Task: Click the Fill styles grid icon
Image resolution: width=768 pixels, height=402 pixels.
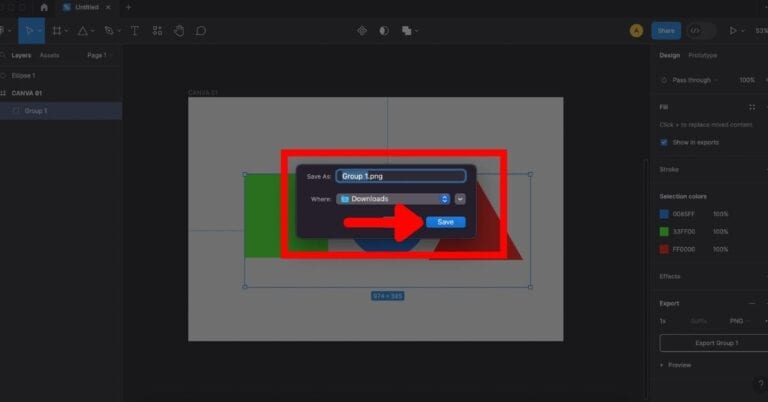Action: 752,107
